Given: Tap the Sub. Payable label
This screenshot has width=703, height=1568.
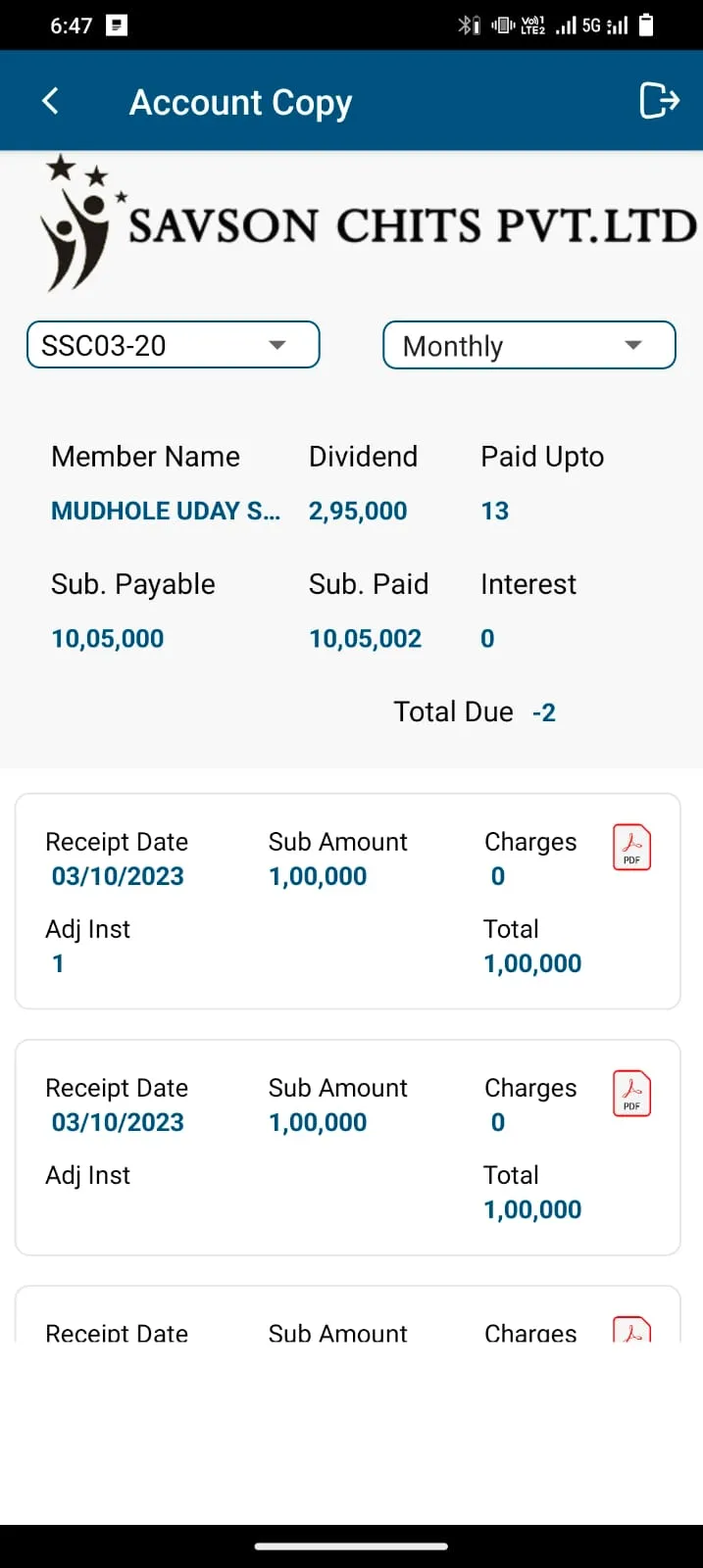Looking at the screenshot, I should 133,585.
